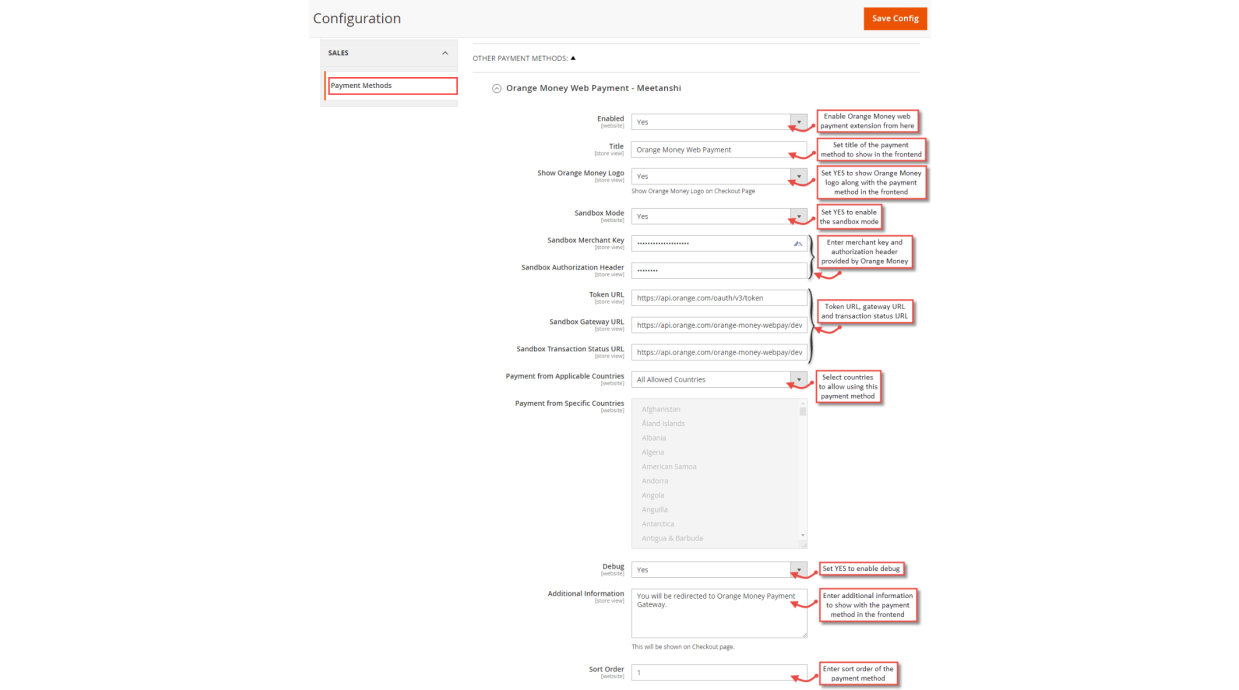This screenshot has width=1239, height=690.
Task: Open Show Orange Money Logo dropdown
Action: pyautogui.click(x=719, y=176)
